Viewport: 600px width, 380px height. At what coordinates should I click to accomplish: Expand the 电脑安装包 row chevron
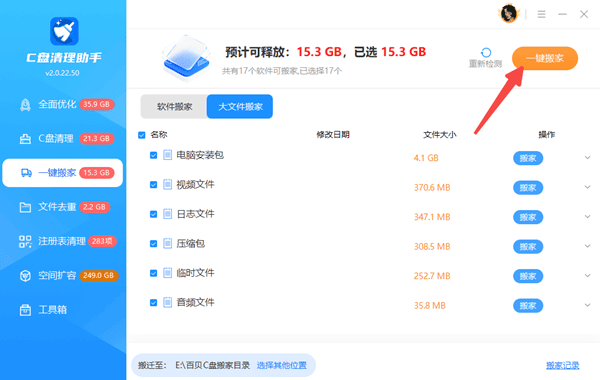[587, 158]
